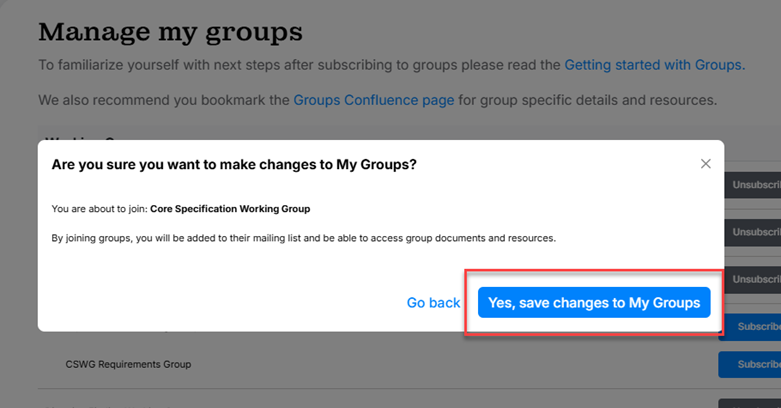The image size is (781, 408).
Task: Click Subscribe beside CSWG Requirements Group
Action: (x=752, y=365)
